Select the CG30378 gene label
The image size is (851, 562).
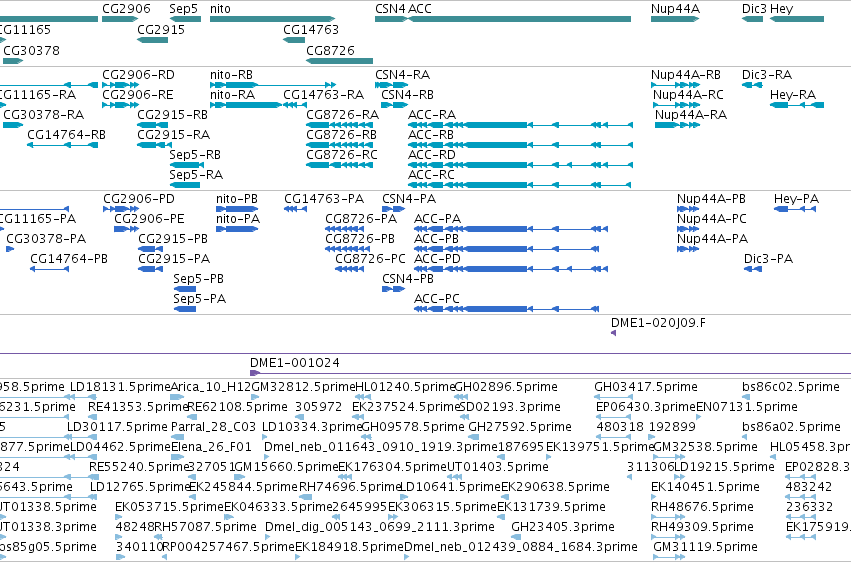coord(31,51)
